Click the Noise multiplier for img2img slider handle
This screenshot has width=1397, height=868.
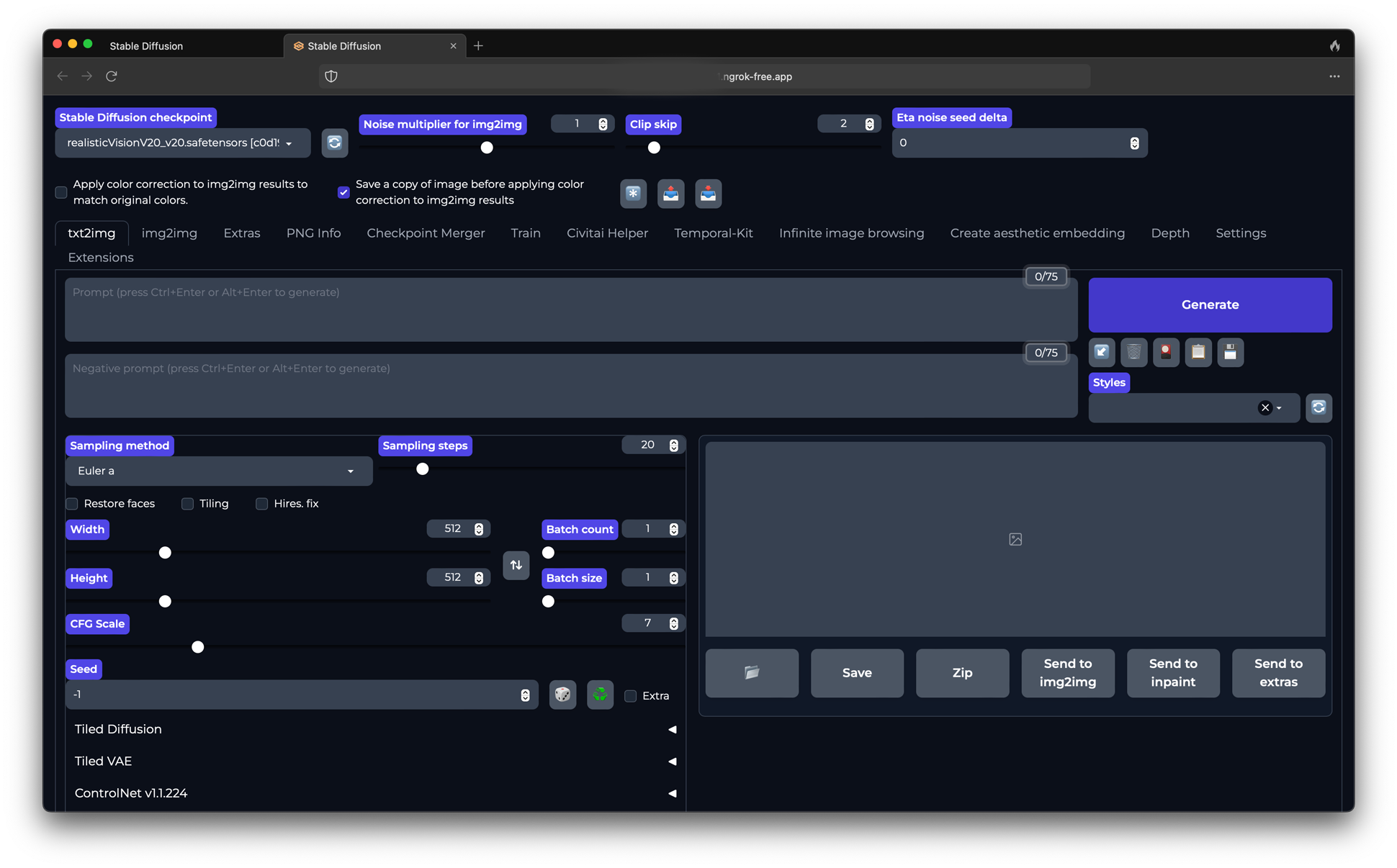coord(487,148)
